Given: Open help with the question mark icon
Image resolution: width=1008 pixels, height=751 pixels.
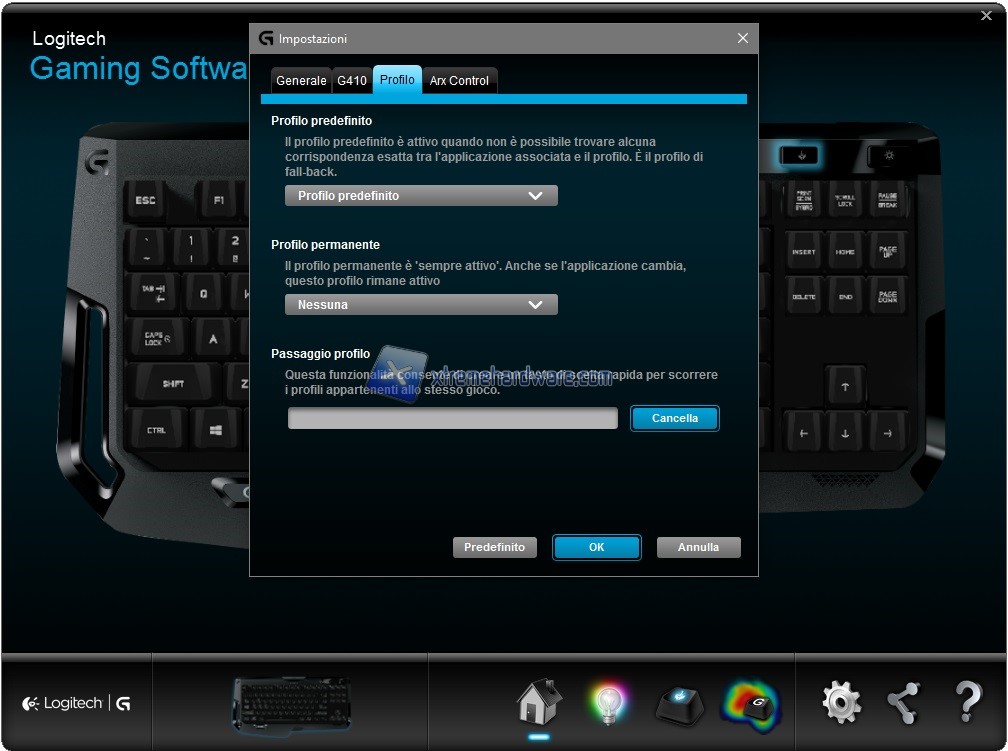Looking at the screenshot, I should 967,703.
